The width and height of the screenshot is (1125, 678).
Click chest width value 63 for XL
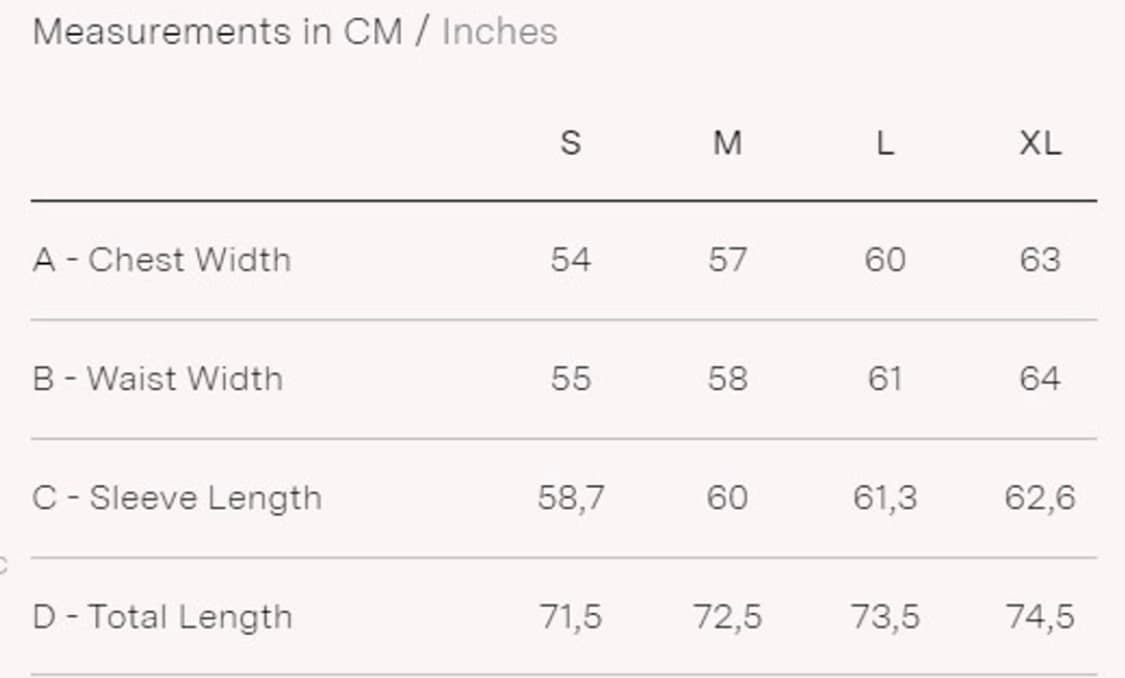(x=1040, y=260)
